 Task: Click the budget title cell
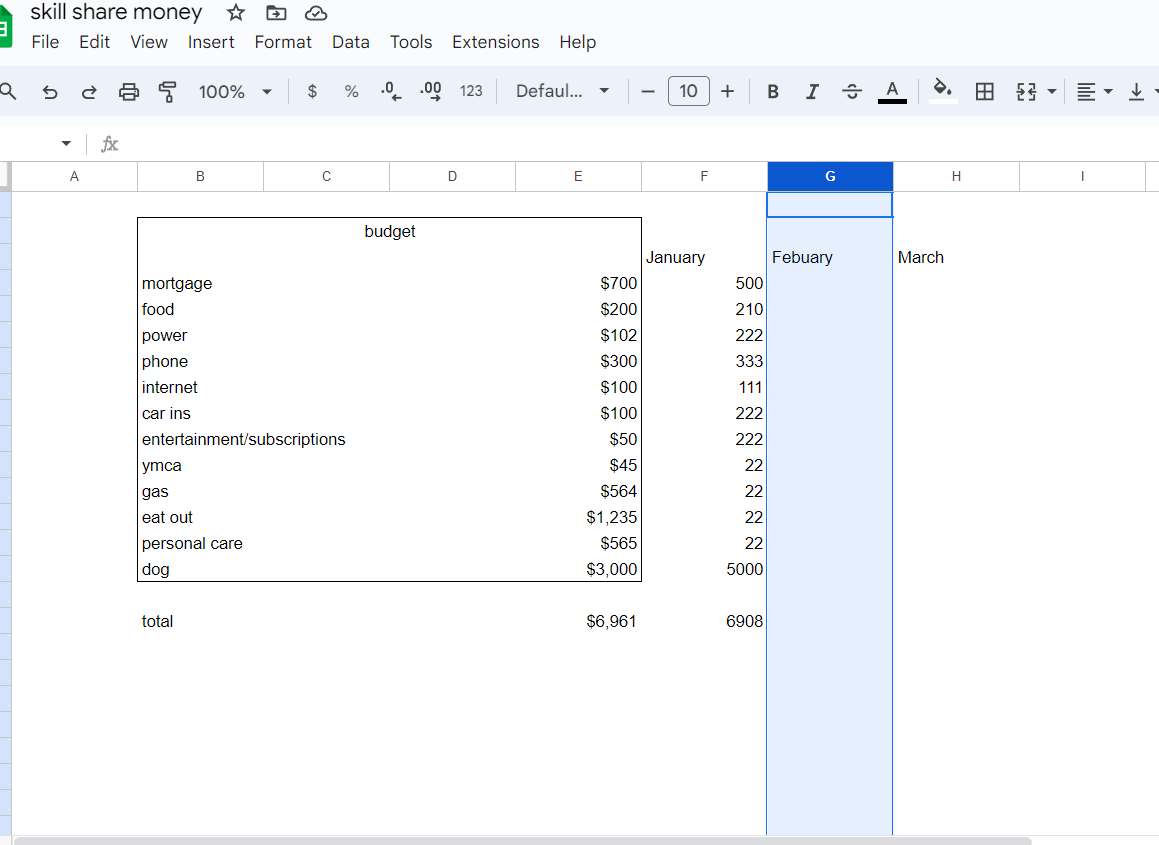390,231
